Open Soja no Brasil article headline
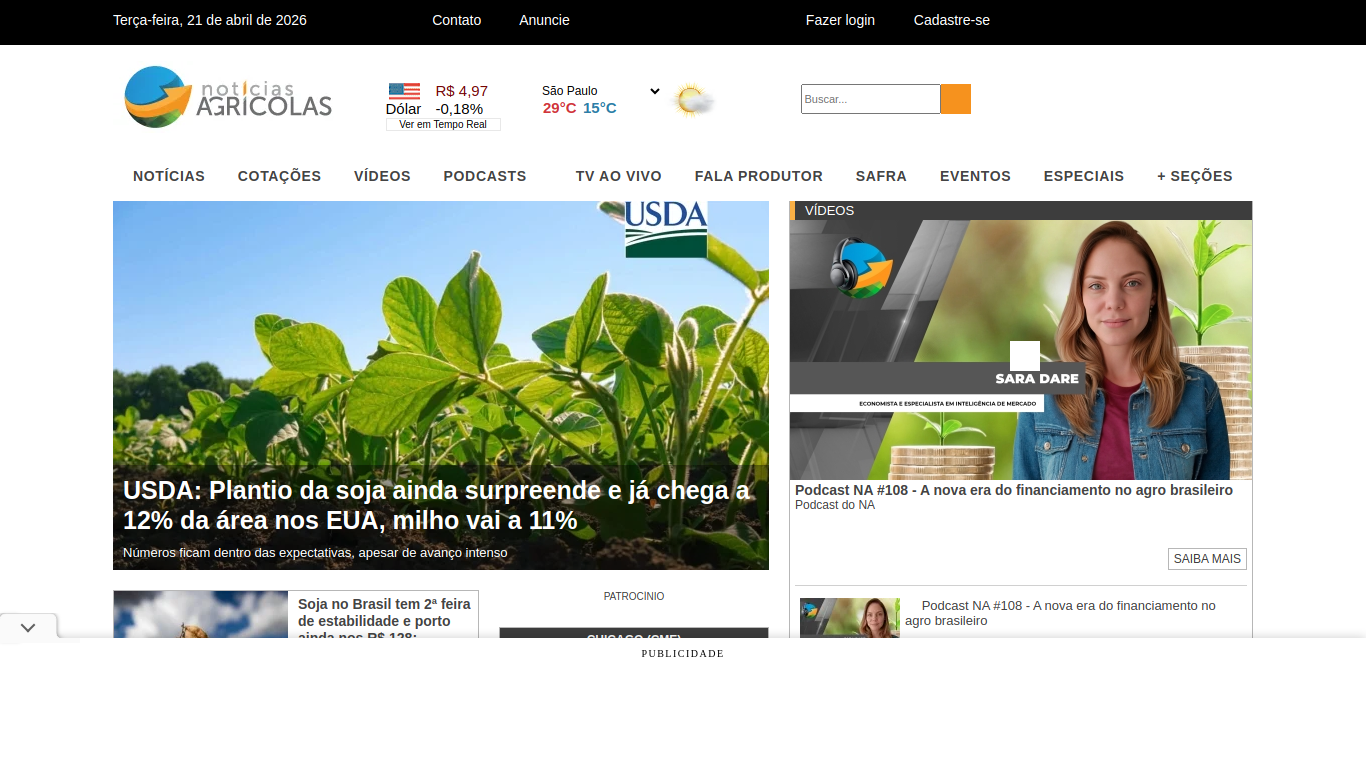 tap(385, 619)
